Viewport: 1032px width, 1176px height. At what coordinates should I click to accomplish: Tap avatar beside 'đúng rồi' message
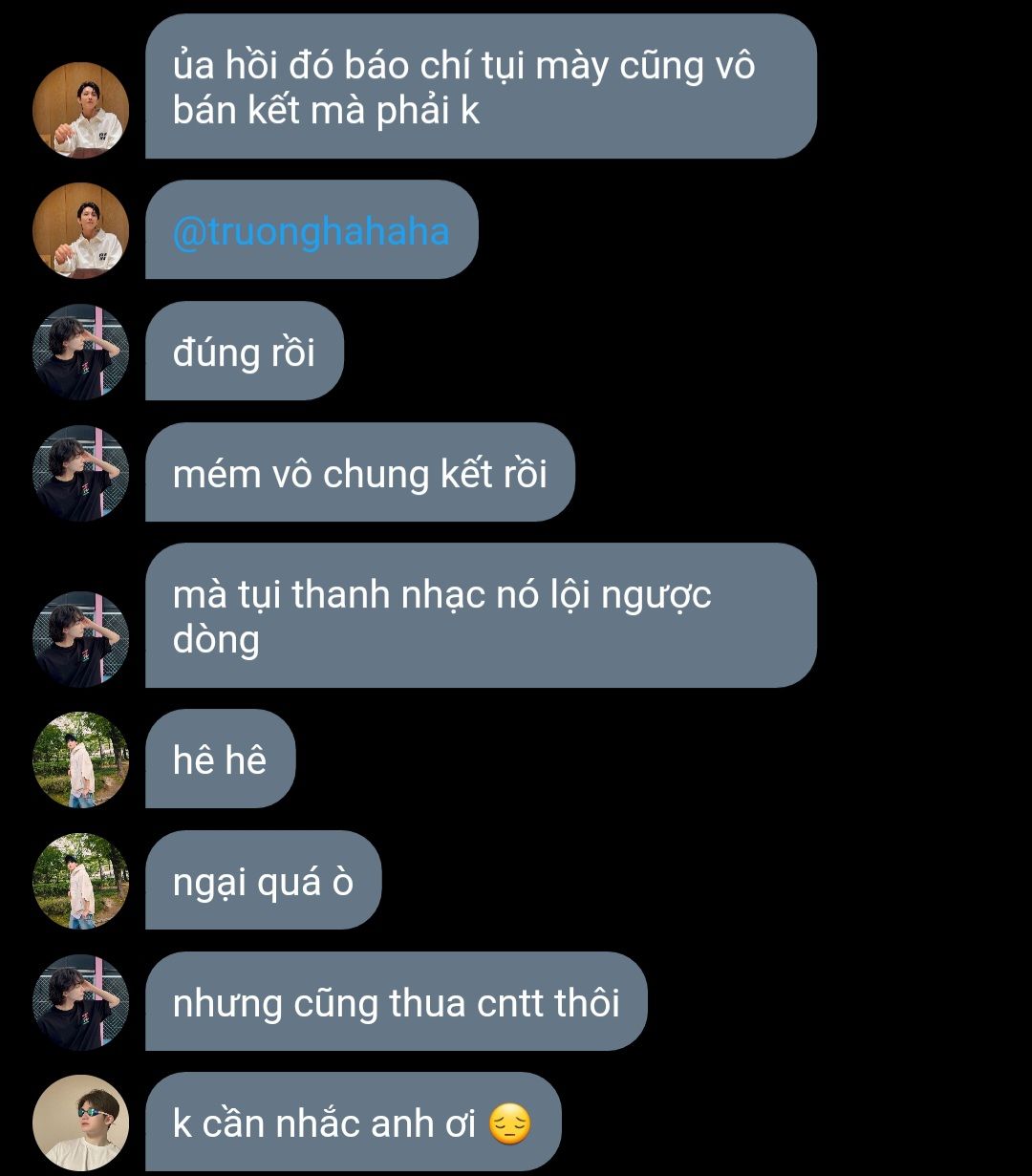point(80,352)
